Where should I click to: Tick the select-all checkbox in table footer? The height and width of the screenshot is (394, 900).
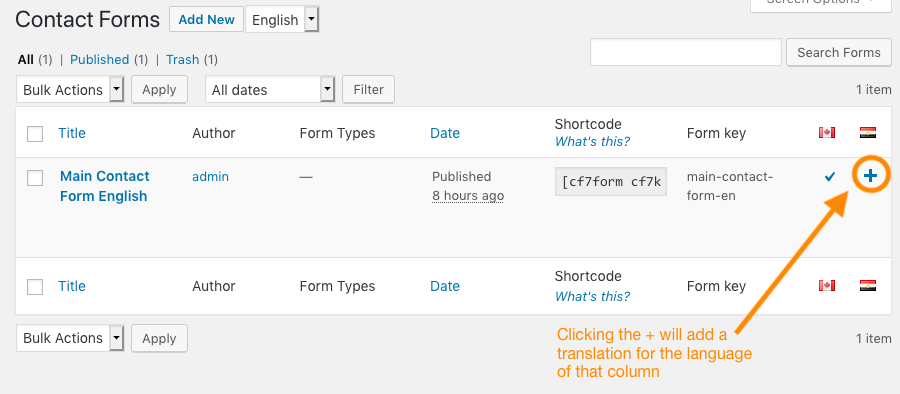coord(35,287)
